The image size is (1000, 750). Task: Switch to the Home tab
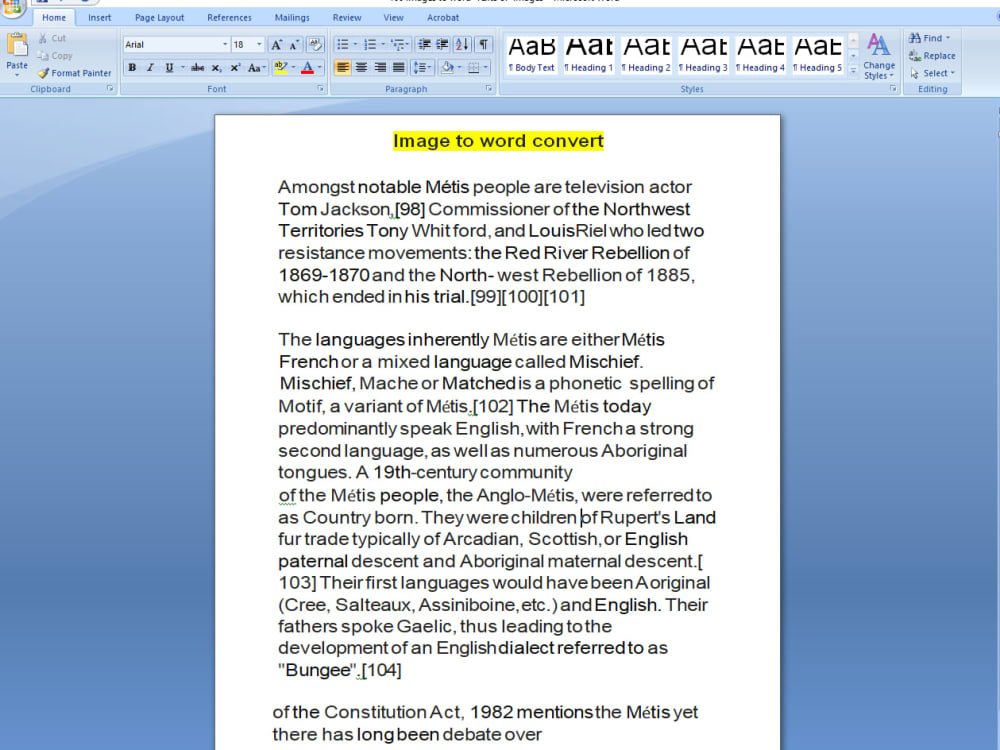pyautogui.click(x=54, y=18)
